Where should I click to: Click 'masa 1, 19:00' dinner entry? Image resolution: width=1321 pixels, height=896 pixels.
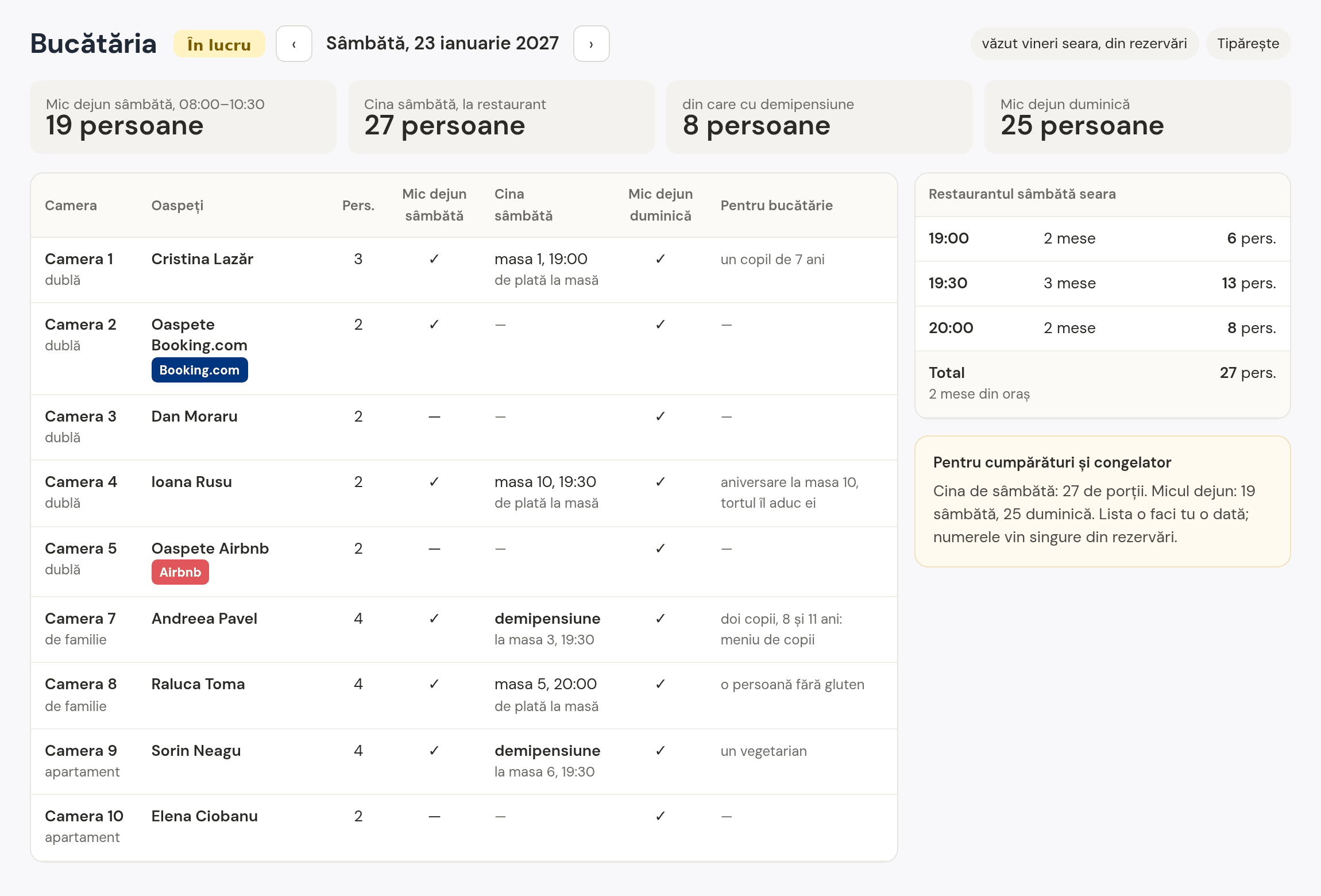pos(541,259)
